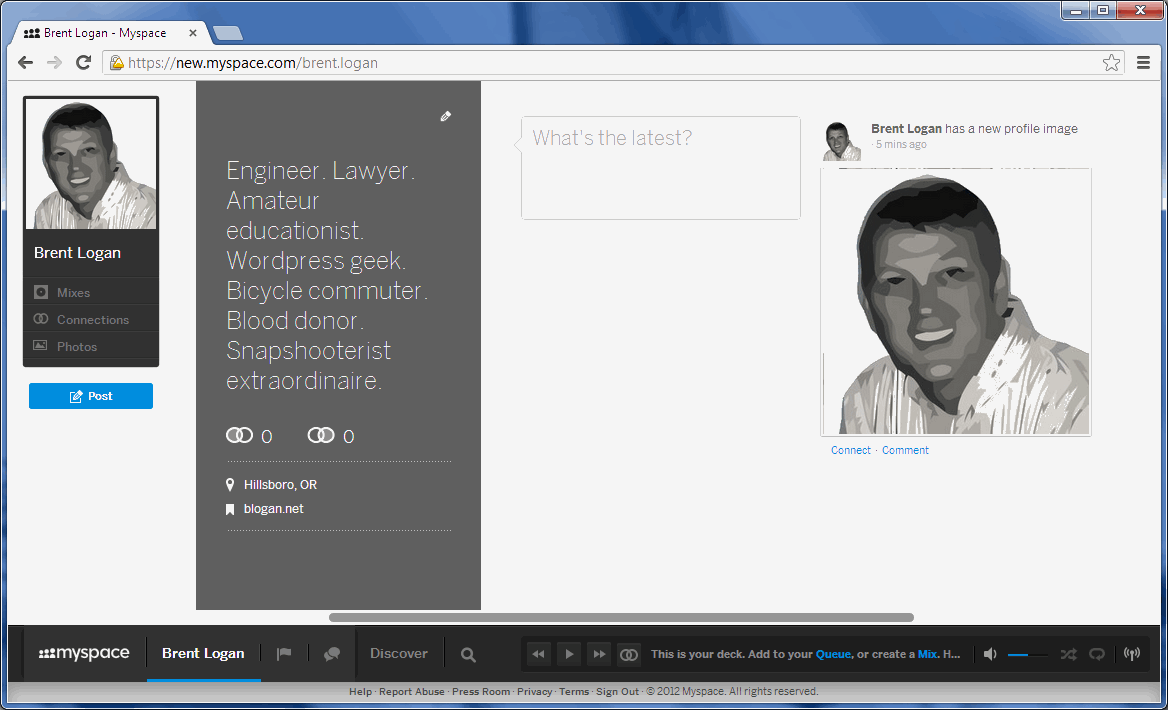Open Photos in the sidebar
Image resolution: width=1168 pixels, height=710 pixels.
coord(91,346)
